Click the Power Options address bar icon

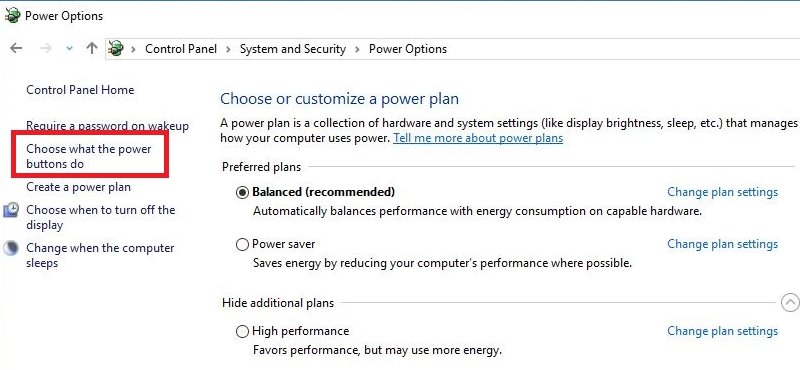pos(116,48)
